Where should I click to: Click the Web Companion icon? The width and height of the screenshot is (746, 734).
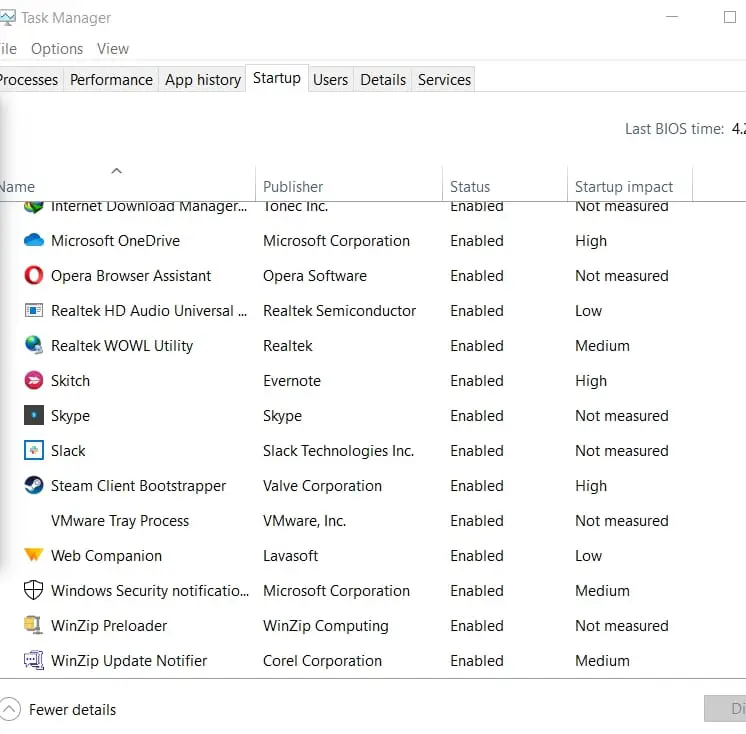coord(34,555)
